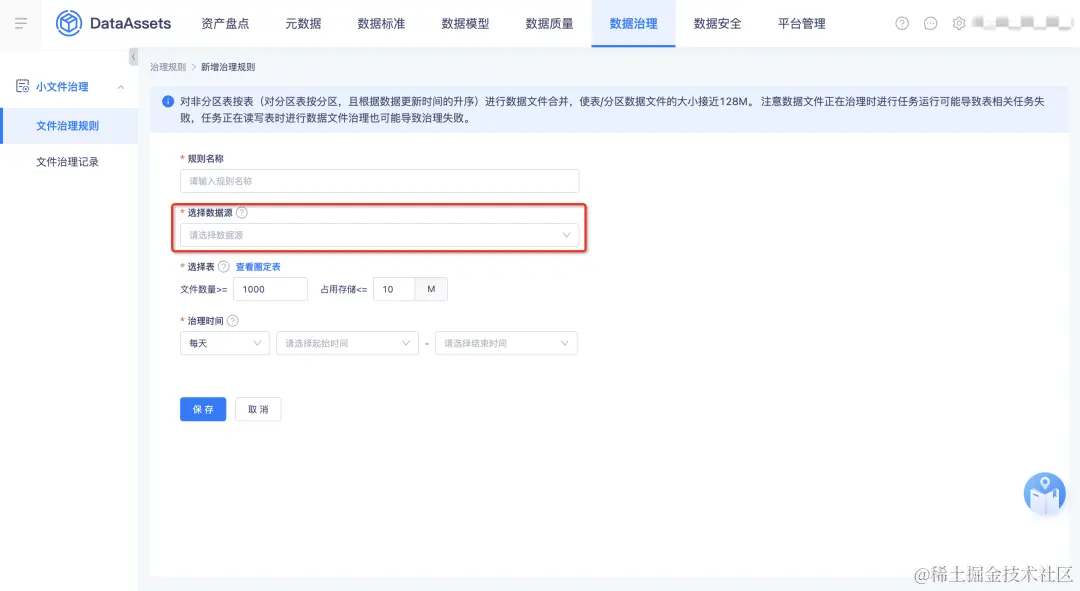Collapse sidebar with the left arrow handle

(134, 56)
